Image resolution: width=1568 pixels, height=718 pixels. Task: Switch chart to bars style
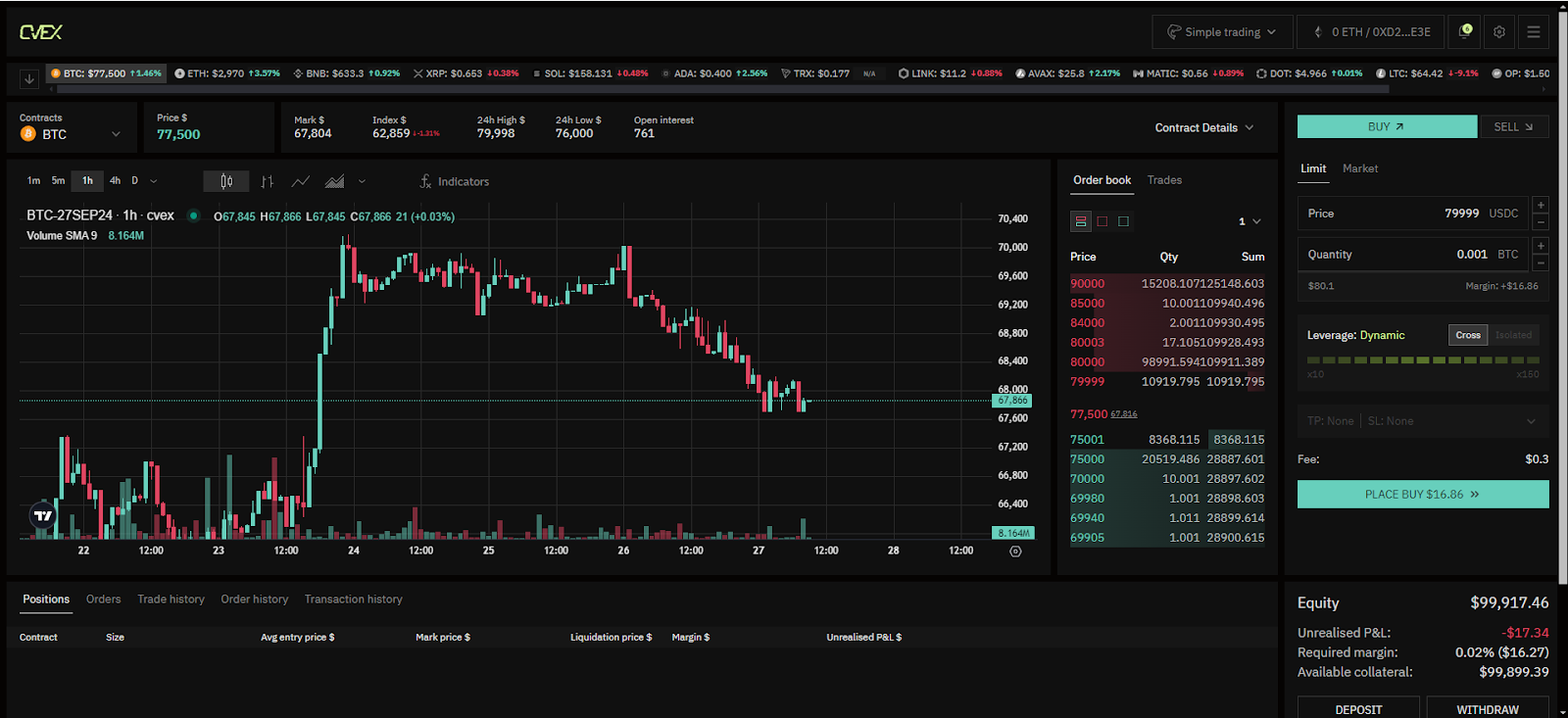pos(267,181)
